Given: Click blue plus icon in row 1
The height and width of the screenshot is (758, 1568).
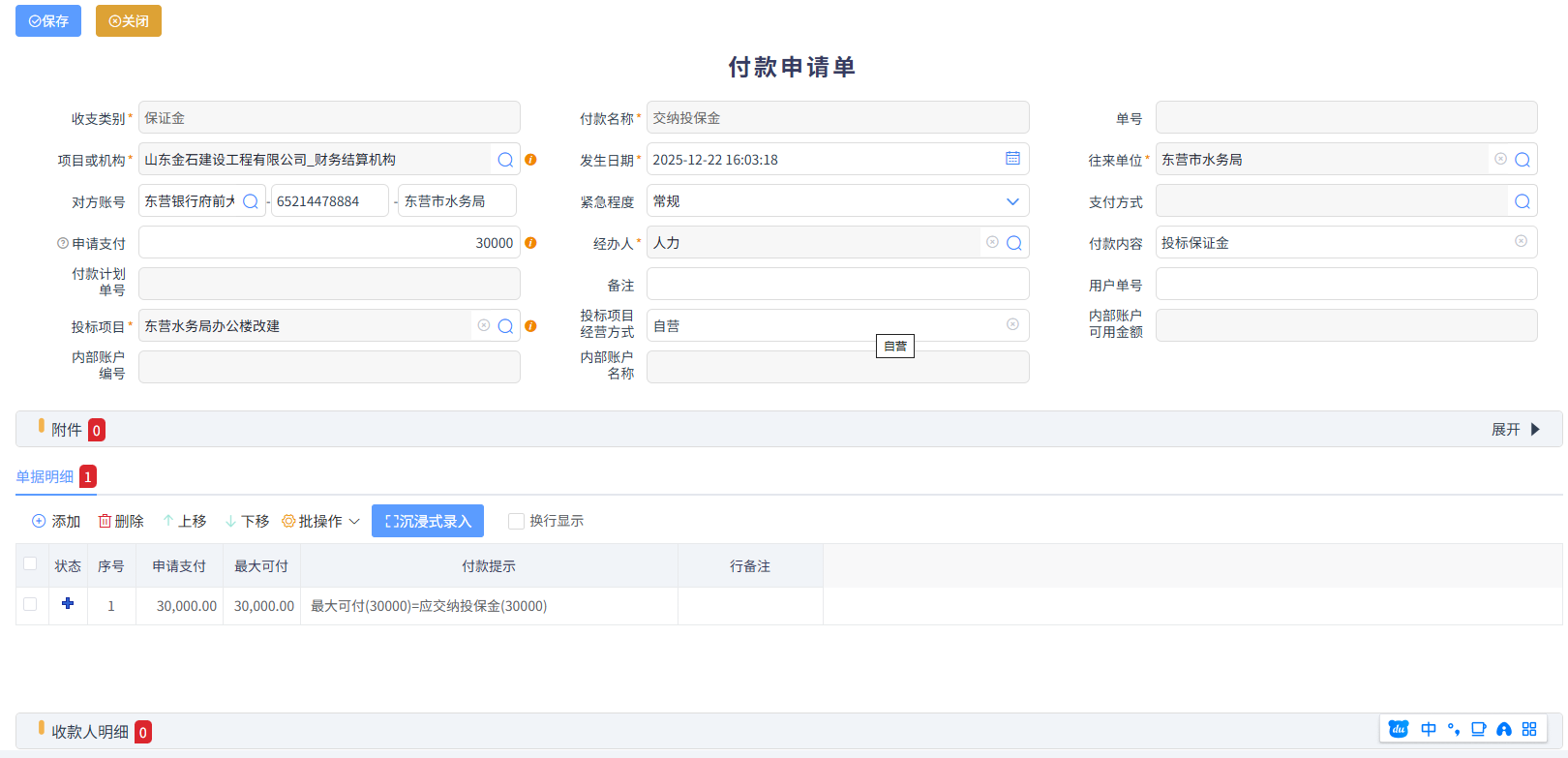Looking at the screenshot, I should pos(68,604).
